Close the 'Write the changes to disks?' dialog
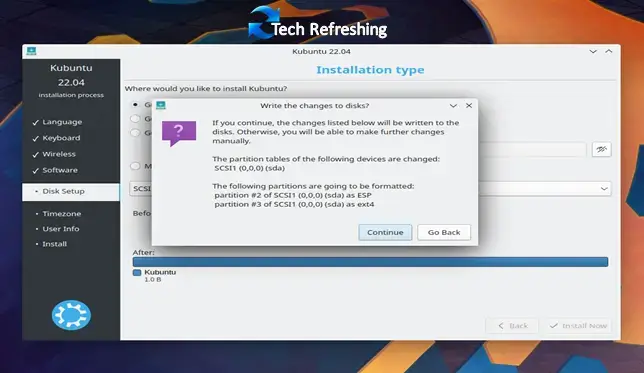This screenshot has height=373, width=644. tap(469, 106)
